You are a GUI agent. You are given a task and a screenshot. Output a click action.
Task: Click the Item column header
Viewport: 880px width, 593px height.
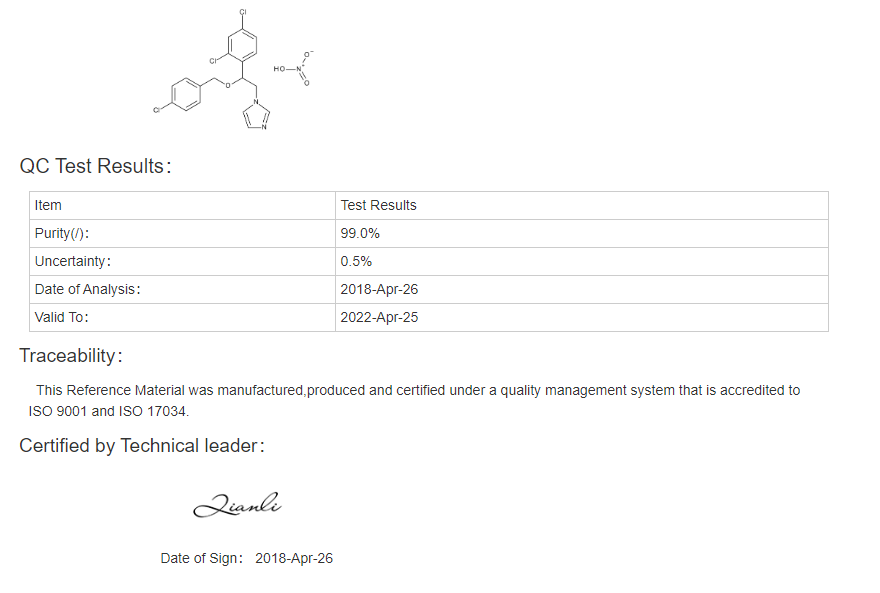tap(48, 205)
